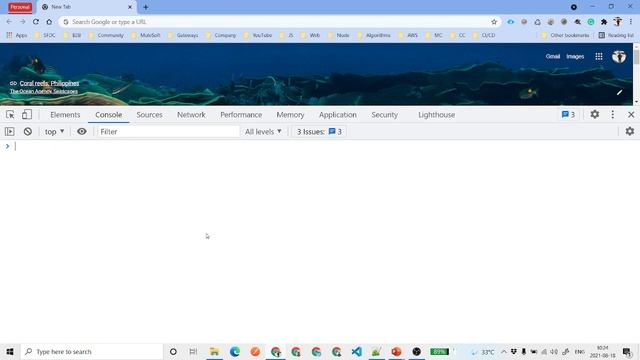Go forward using the browser forward arrow
The image size is (640, 360).
22,22
